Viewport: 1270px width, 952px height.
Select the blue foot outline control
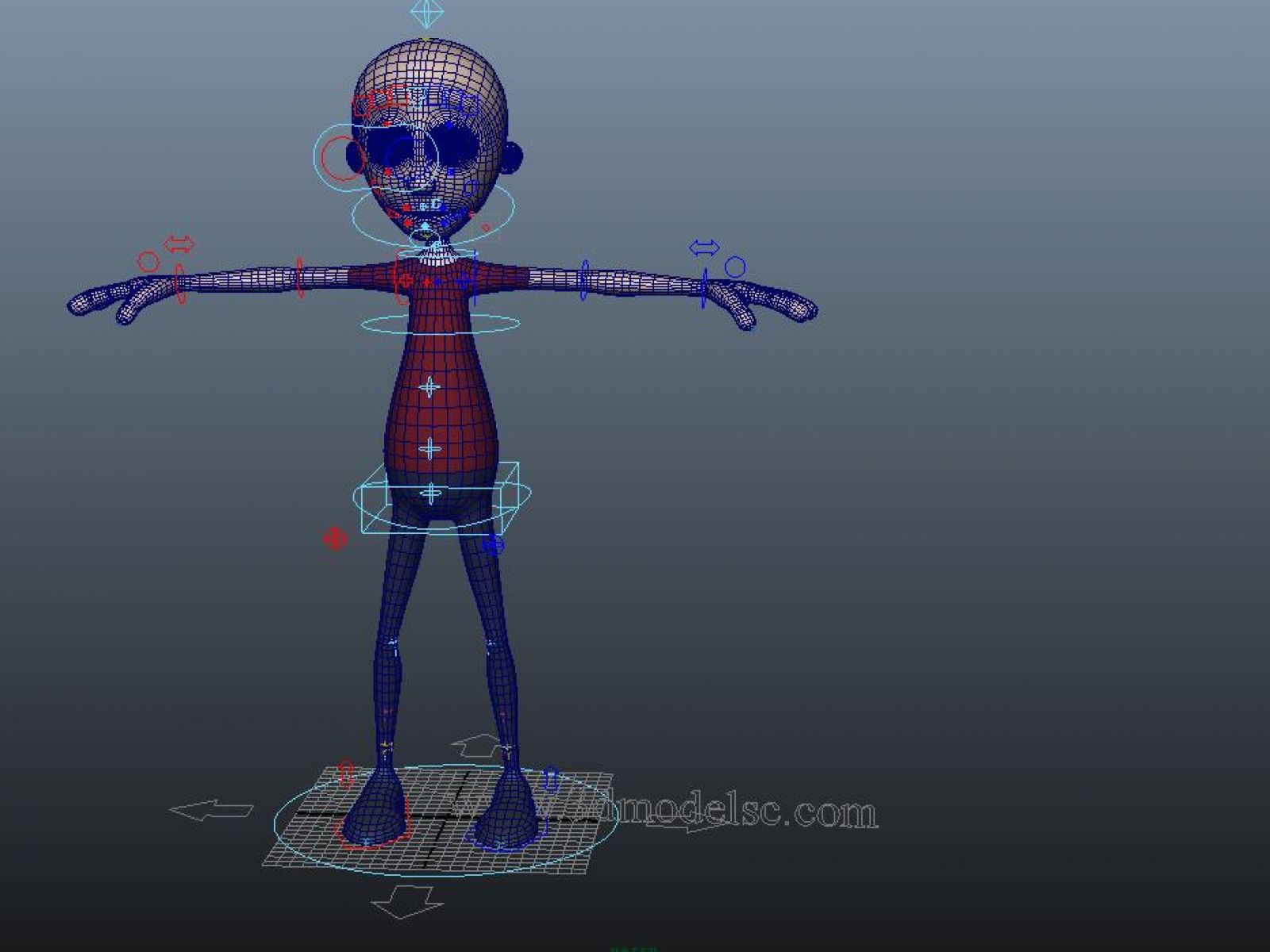pyautogui.click(x=506, y=831)
